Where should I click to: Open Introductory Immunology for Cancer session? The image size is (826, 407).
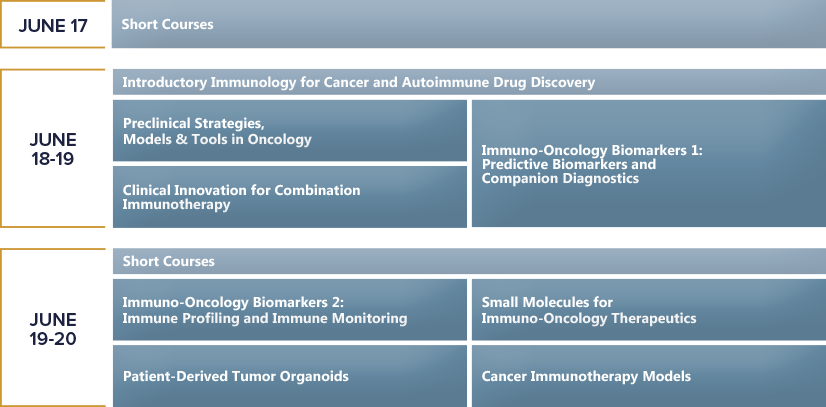(x=467, y=82)
